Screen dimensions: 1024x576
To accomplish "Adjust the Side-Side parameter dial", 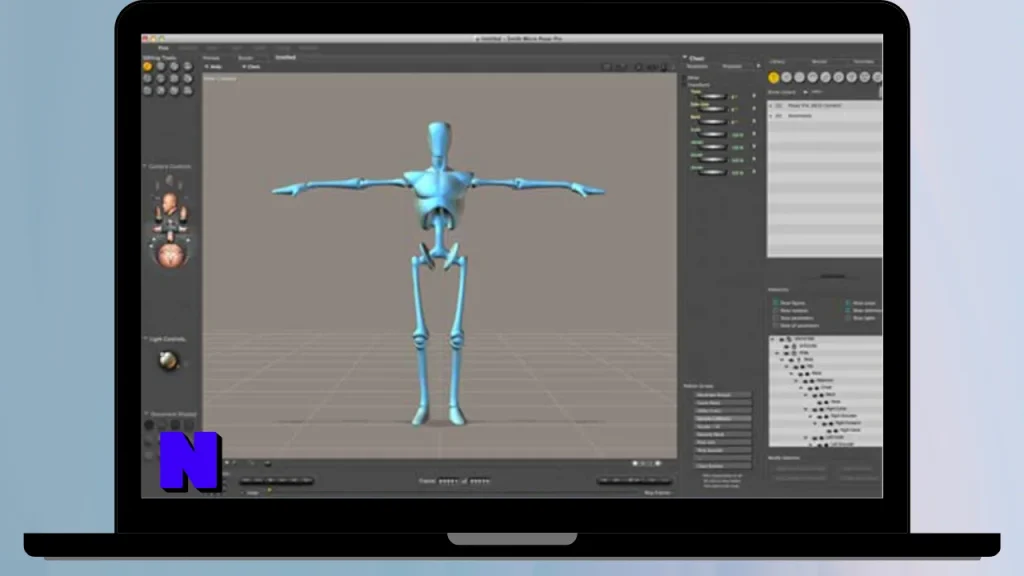I will (712, 109).
